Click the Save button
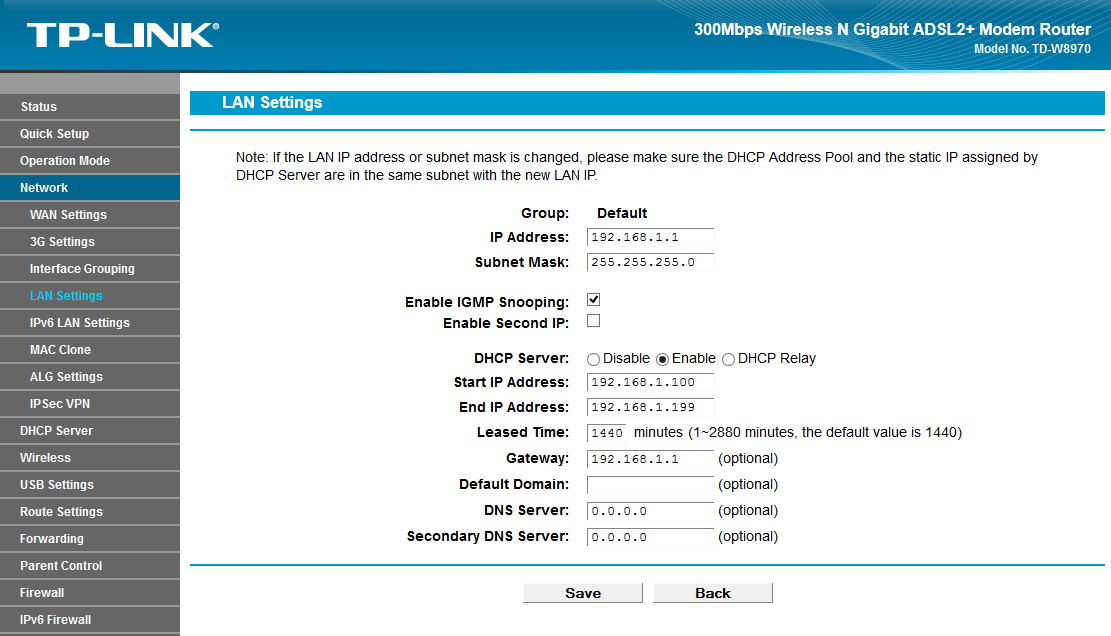 [583, 593]
